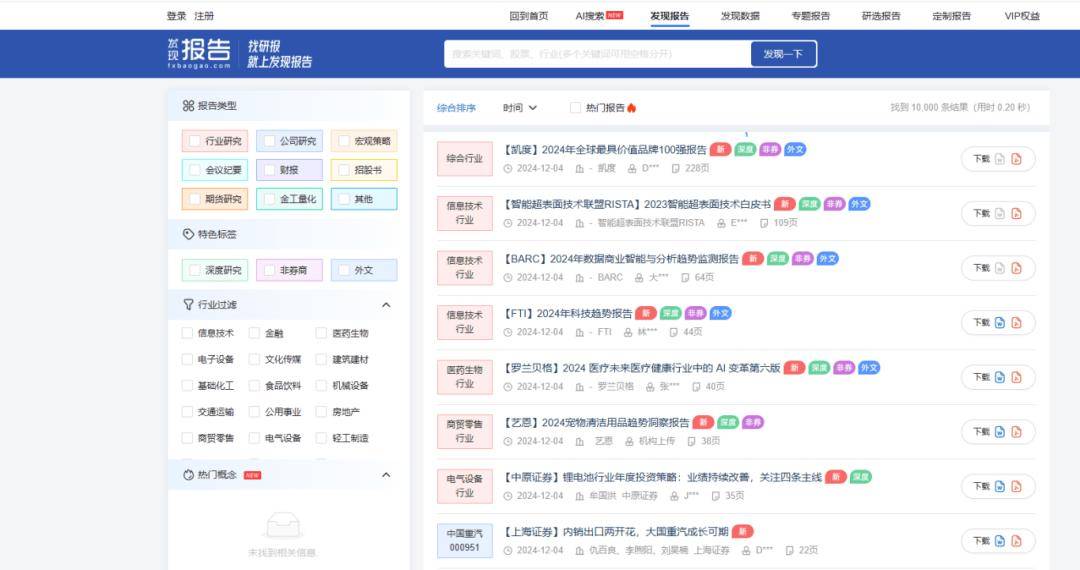Image resolution: width=1080 pixels, height=570 pixels.
Task: Go to 回到首页 in the top navigation
Action: point(529,16)
